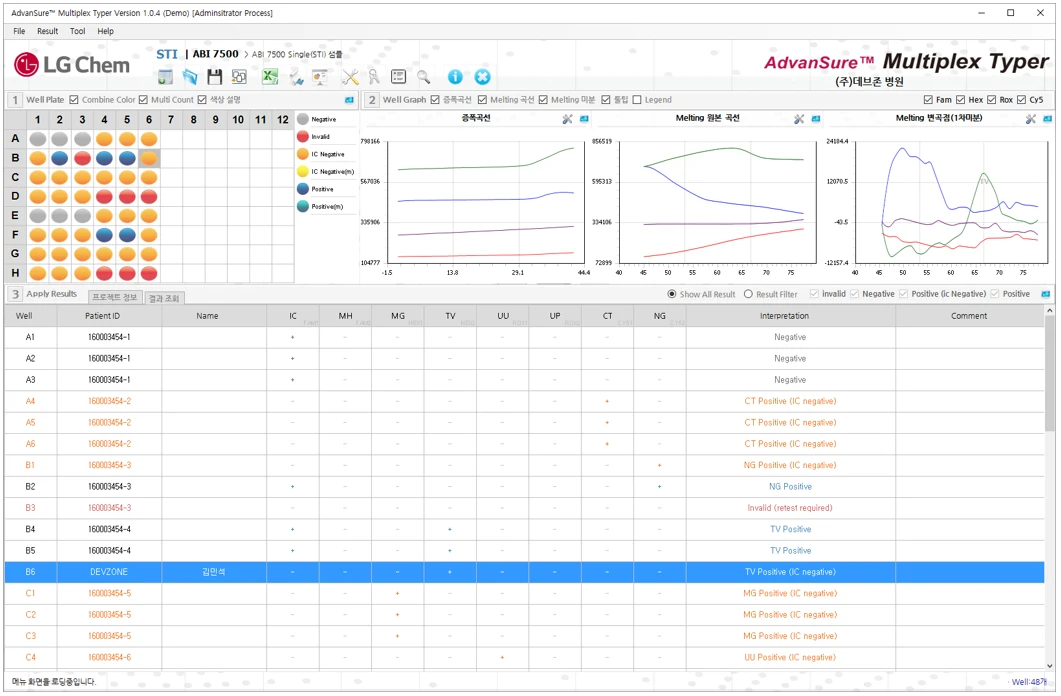Click the Well column header
The image size is (1061, 696).
tap(30, 317)
